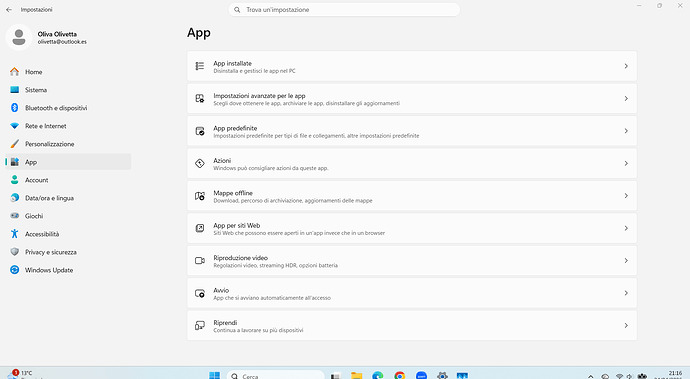Expand the App installate row chevron
Image resolution: width=690 pixels, height=379 pixels.
[626, 66]
